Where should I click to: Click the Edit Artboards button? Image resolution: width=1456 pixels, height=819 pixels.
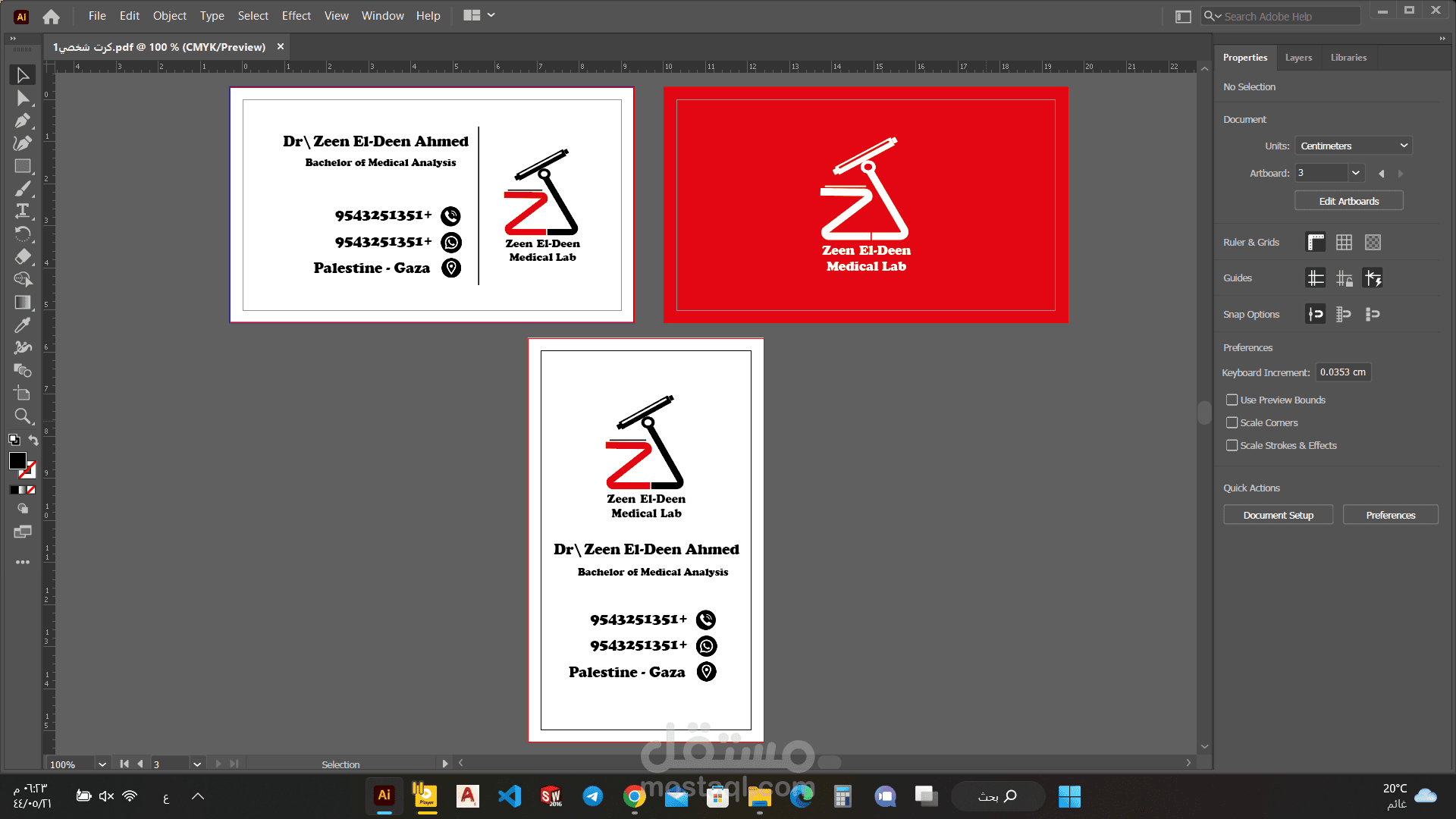point(1349,201)
